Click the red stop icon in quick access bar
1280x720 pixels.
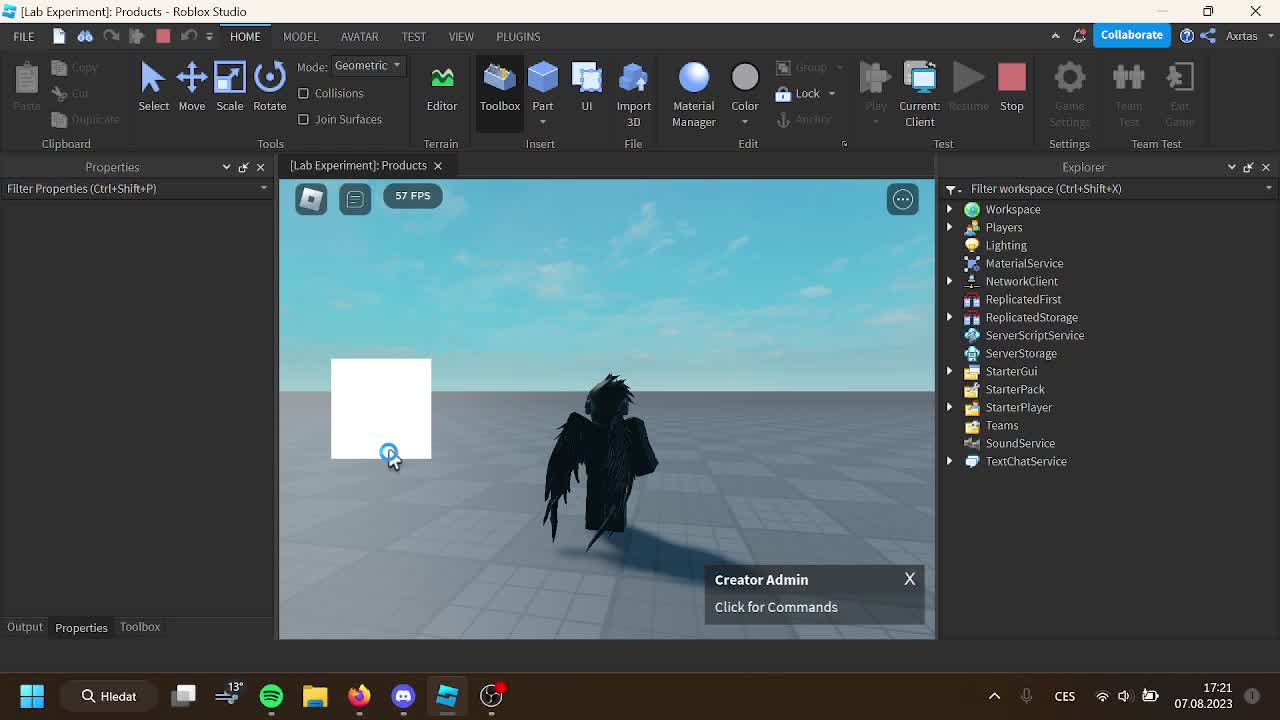click(x=163, y=36)
